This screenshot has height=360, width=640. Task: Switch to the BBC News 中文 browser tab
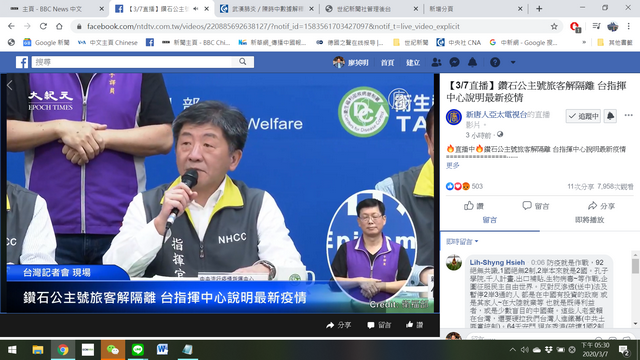point(56,9)
